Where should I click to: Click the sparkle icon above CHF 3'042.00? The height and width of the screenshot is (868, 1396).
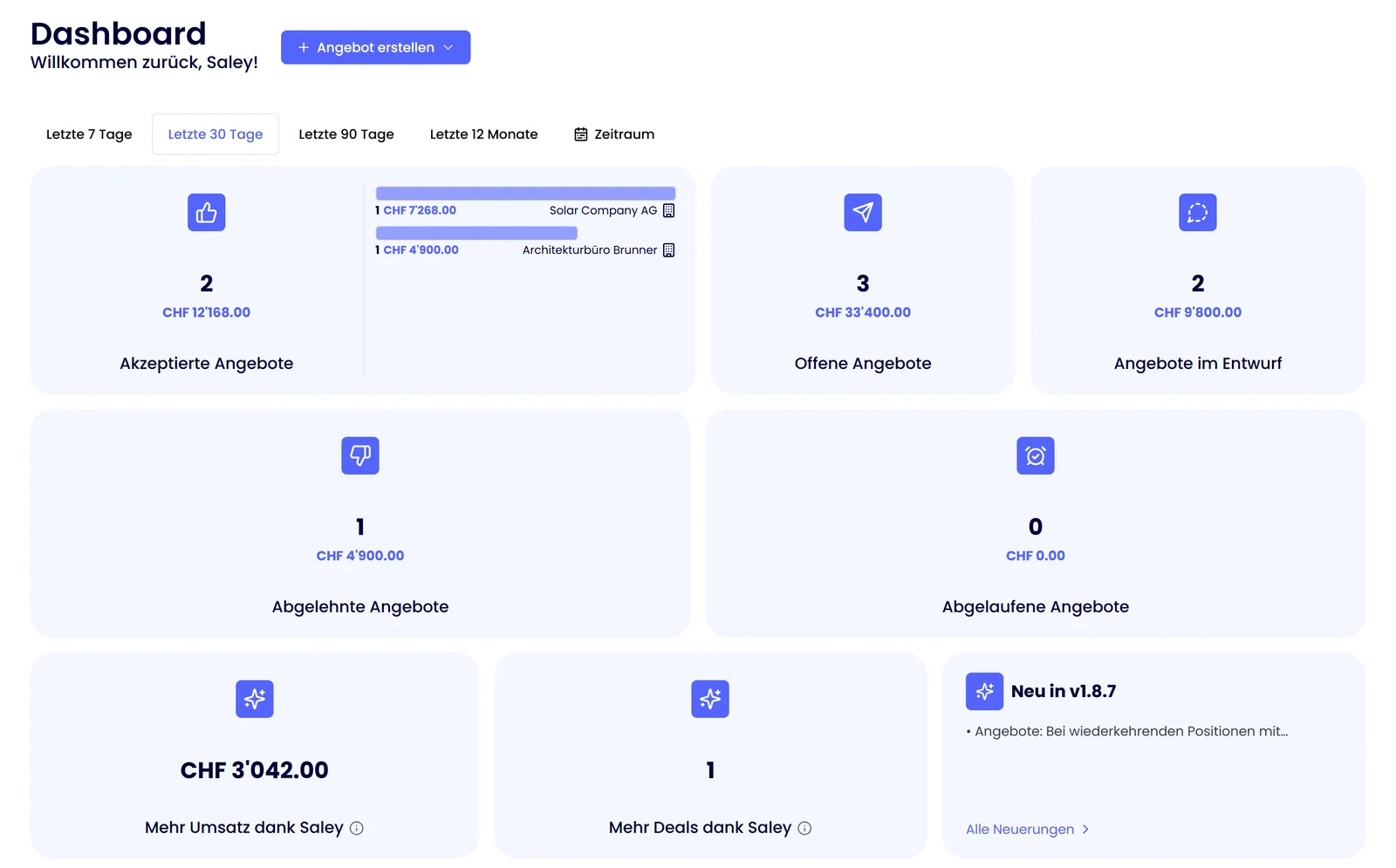tap(255, 699)
